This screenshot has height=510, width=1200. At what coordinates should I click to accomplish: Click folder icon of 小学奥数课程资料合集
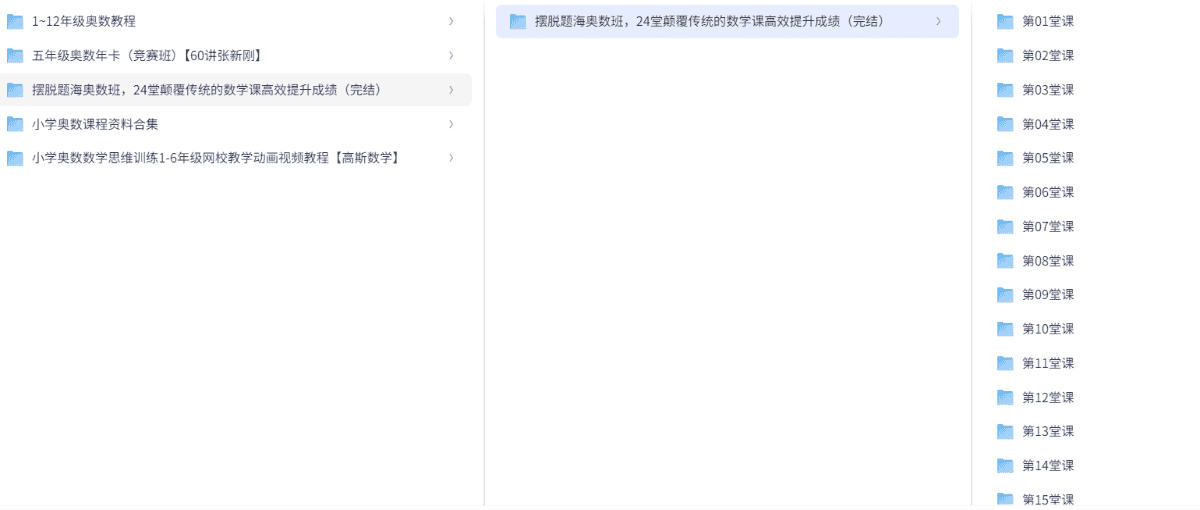[x=15, y=124]
